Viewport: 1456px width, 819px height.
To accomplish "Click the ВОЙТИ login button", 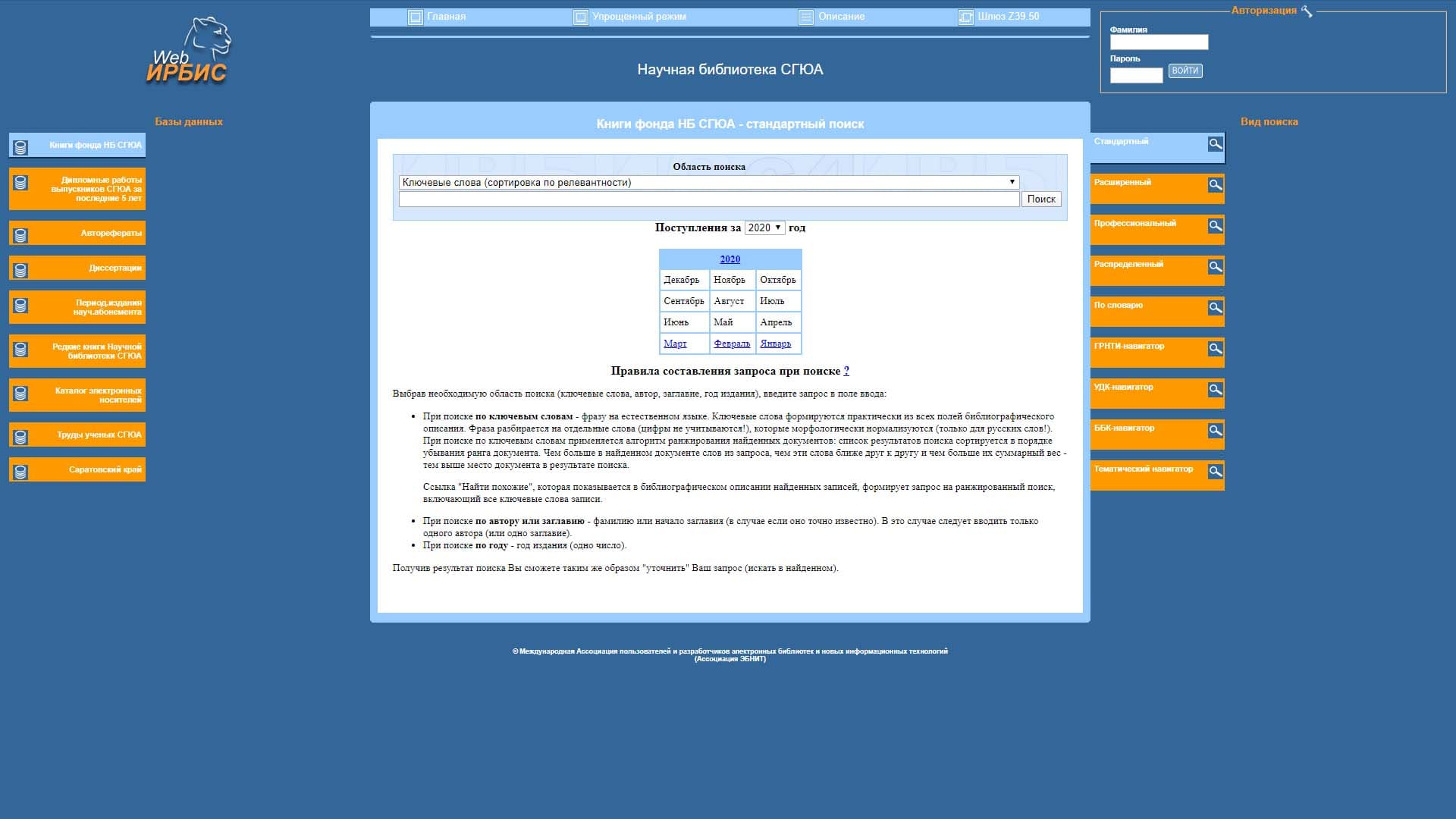I will [x=1185, y=71].
